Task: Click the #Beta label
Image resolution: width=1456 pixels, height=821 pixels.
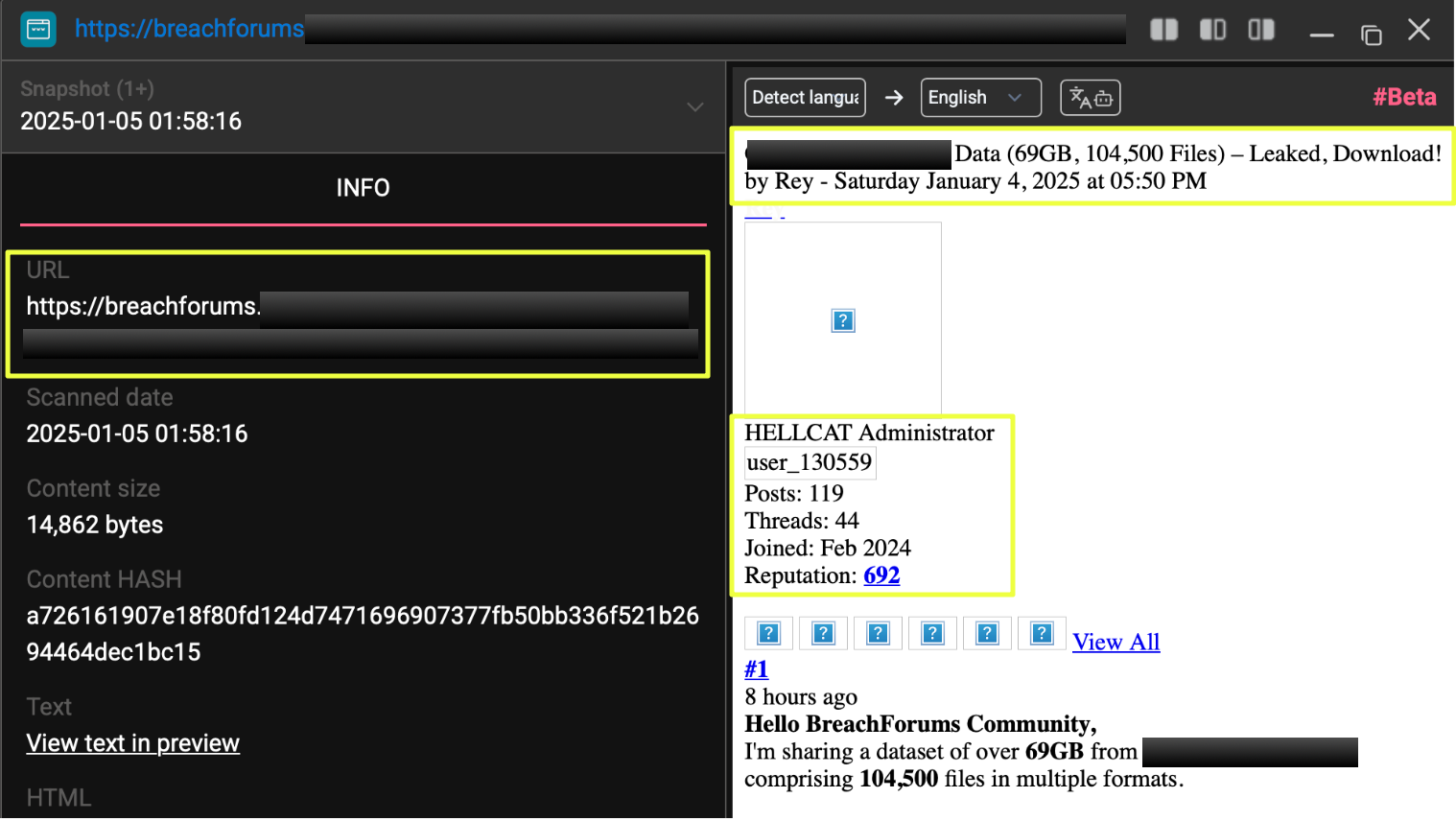Action: [1403, 97]
